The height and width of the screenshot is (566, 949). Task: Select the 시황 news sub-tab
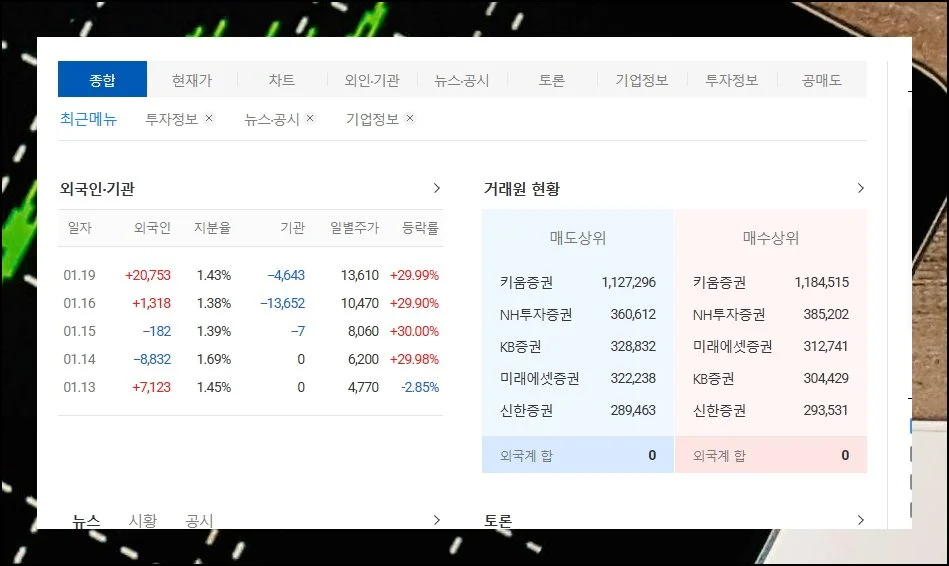click(142, 520)
